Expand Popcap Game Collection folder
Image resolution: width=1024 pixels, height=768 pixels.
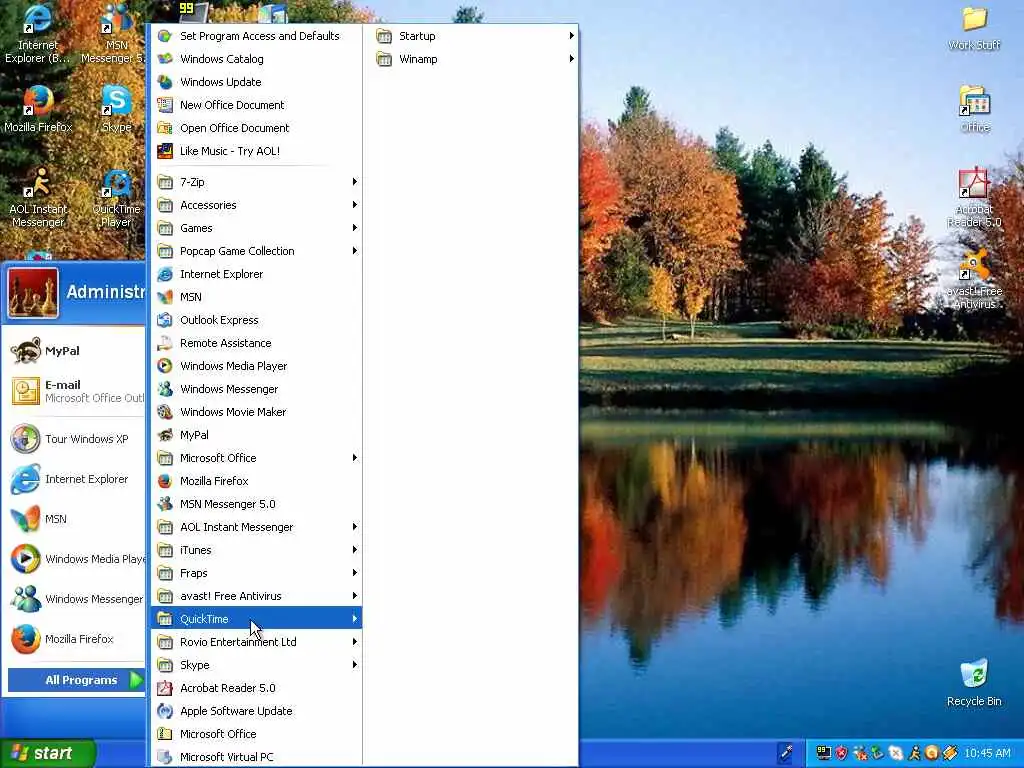(x=256, y=251)
